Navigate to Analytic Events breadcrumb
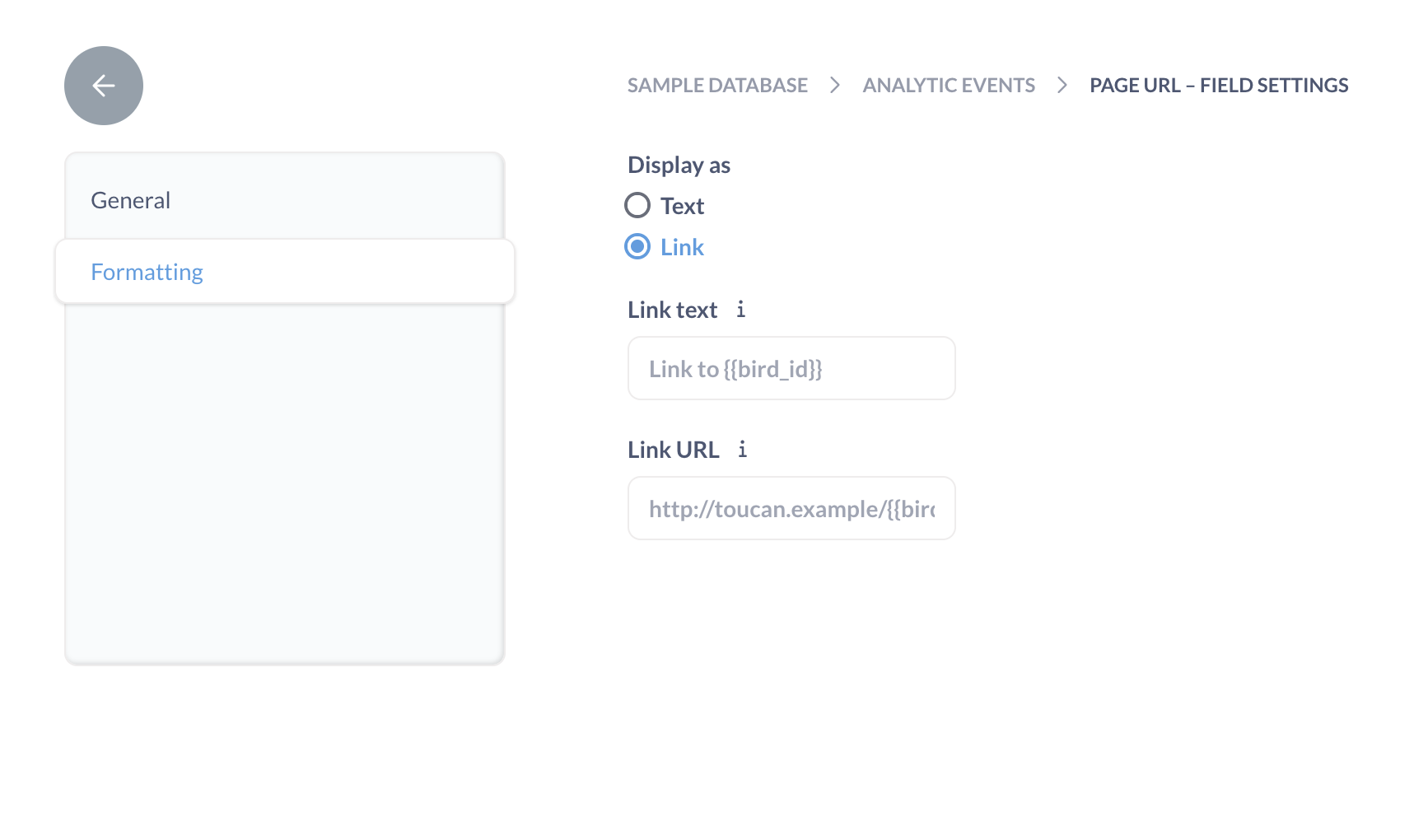 pyautogui.click(x=949, y=86)
